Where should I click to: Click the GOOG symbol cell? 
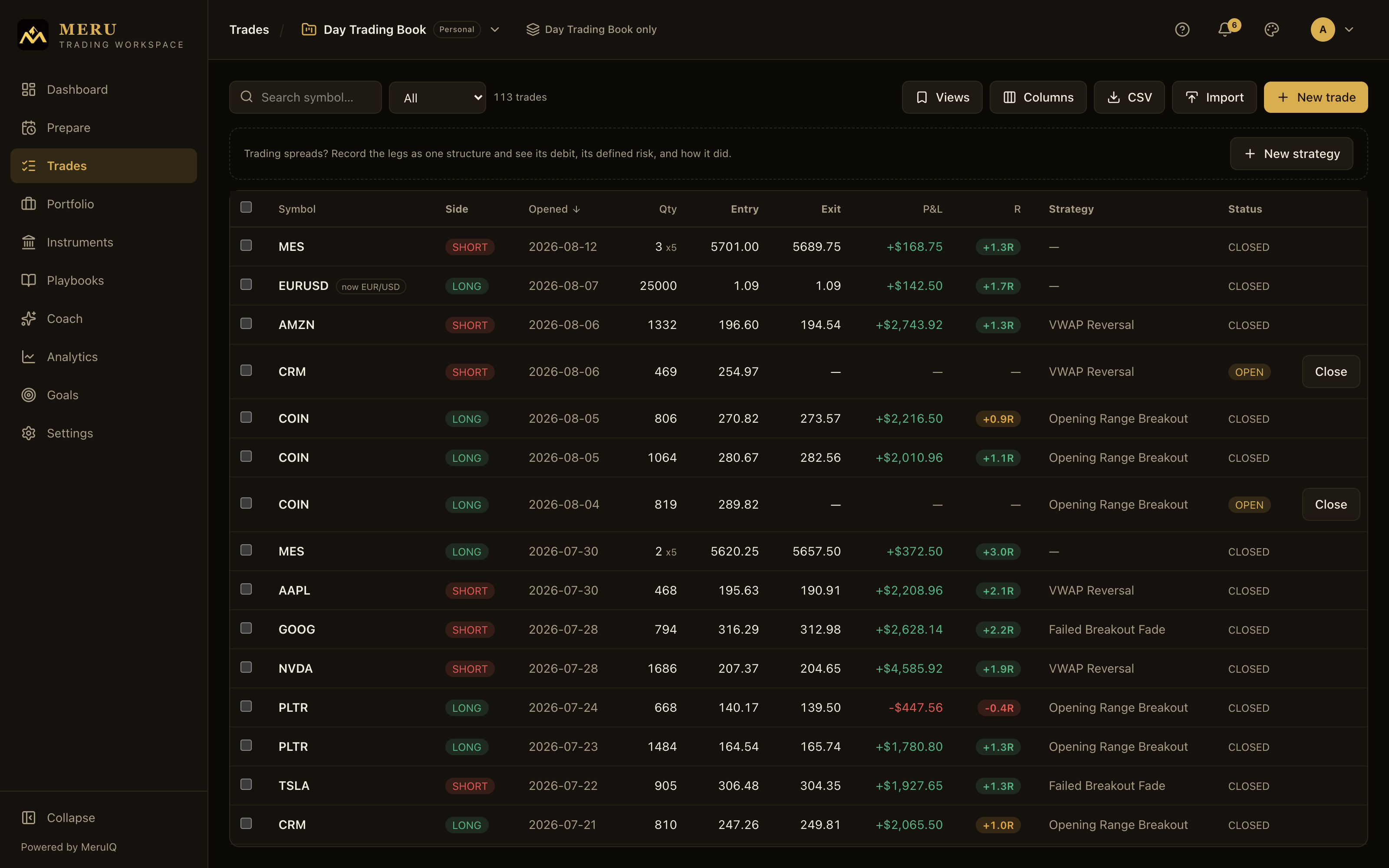297,629
